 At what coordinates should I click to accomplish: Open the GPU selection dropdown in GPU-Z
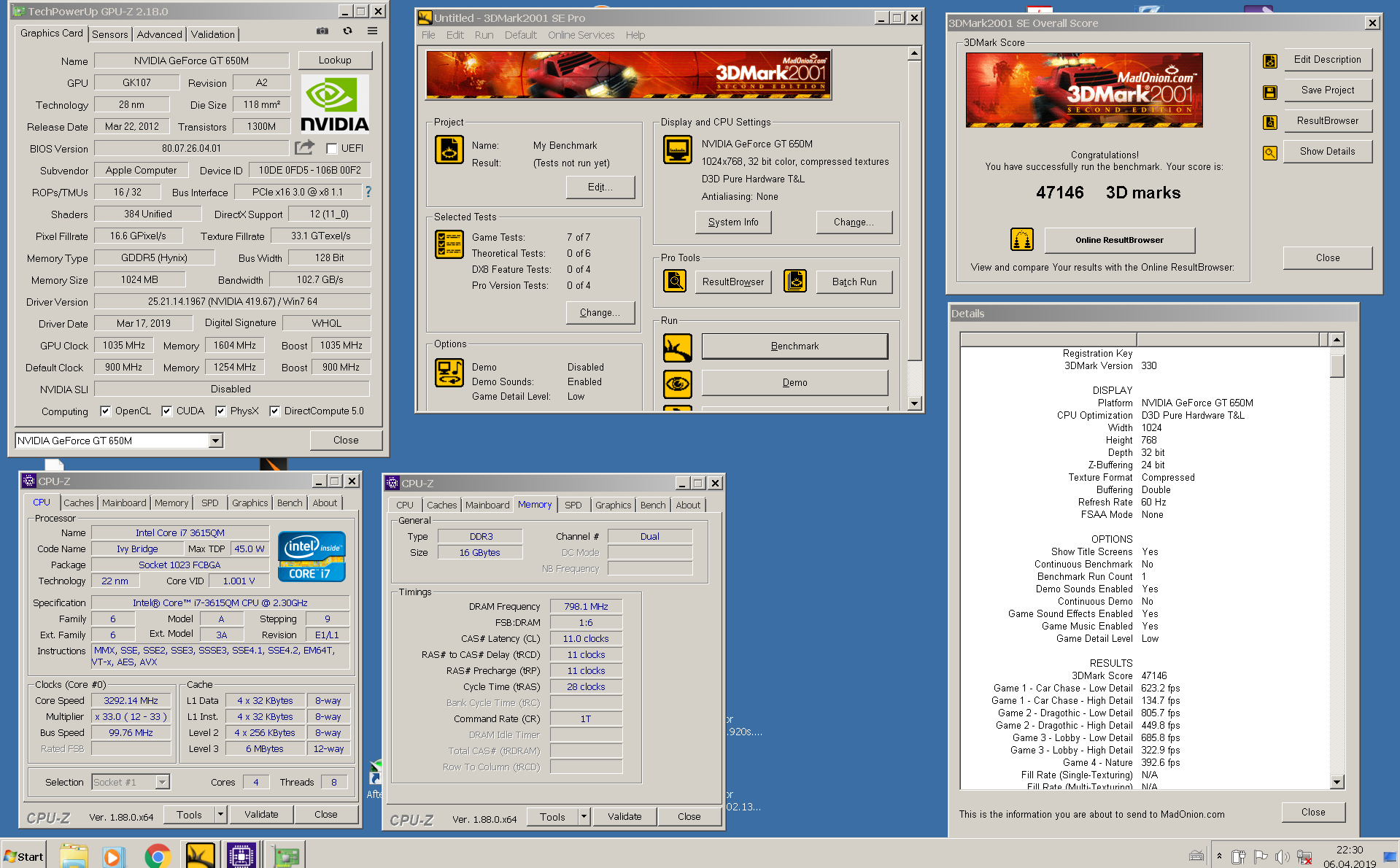[x=215, y=441]
